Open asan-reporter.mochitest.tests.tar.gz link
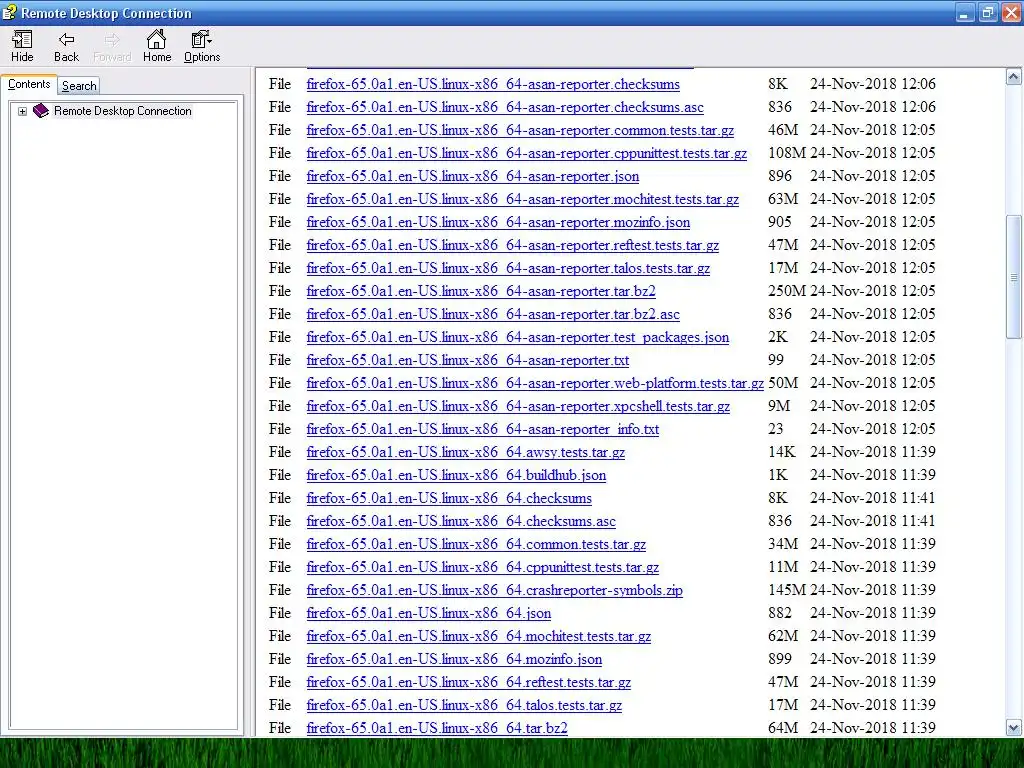1024x768 pixels. tap(522, 199)
